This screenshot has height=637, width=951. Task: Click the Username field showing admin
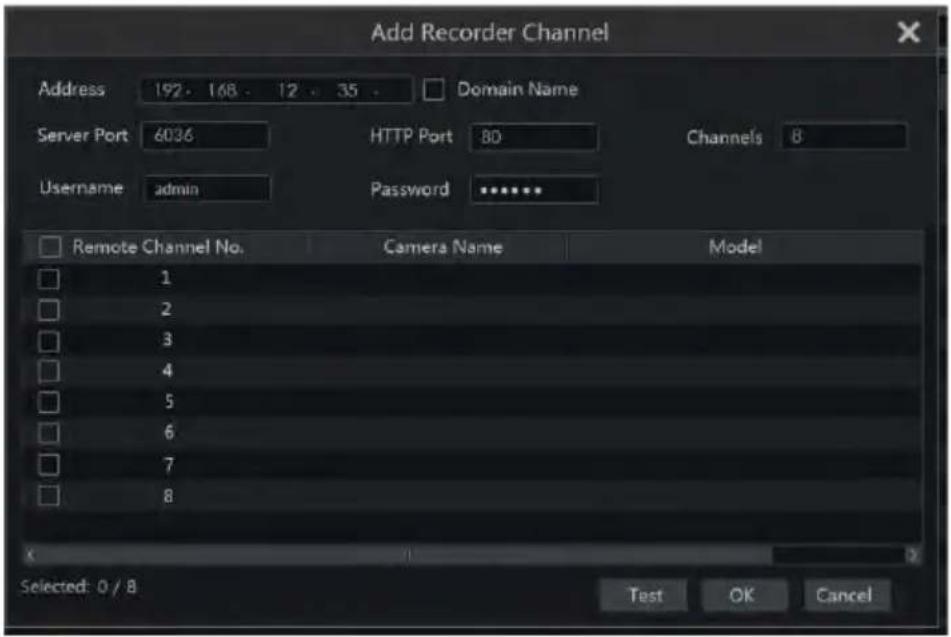(x=207, y=189)
